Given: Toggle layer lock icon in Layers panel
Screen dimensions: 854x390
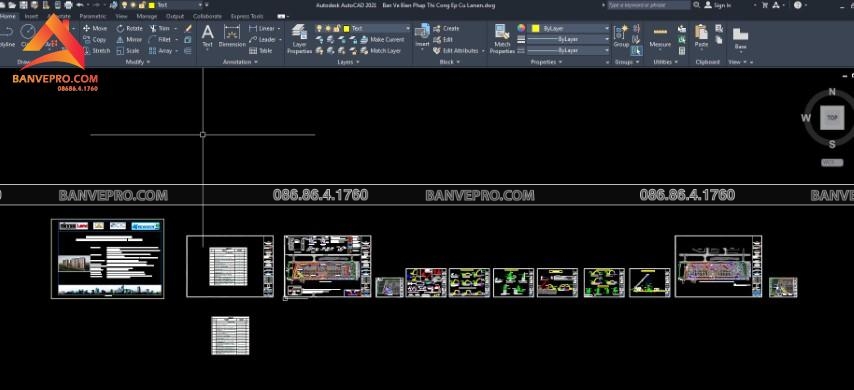Looking at the screenshot, I should click(x=337, y=28).
